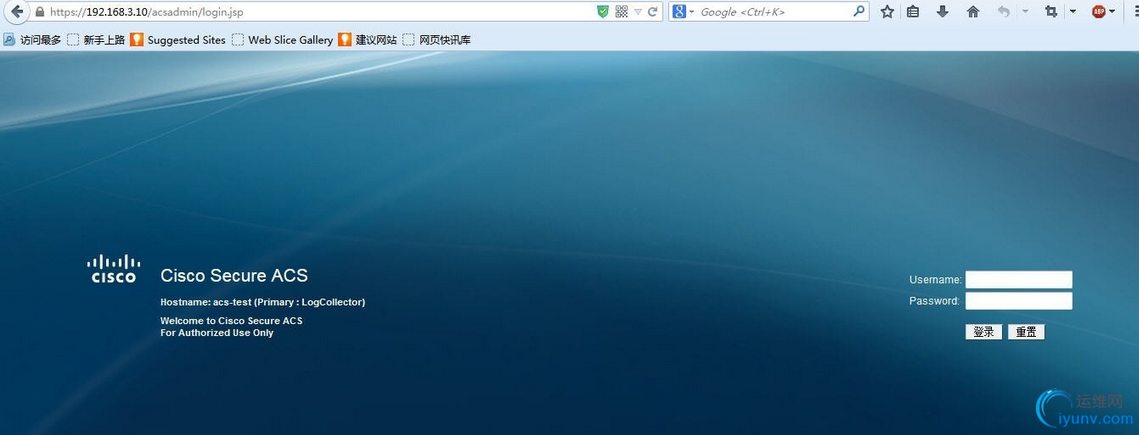Open the Web Slice Gallery bookmark

coord(282,40)
